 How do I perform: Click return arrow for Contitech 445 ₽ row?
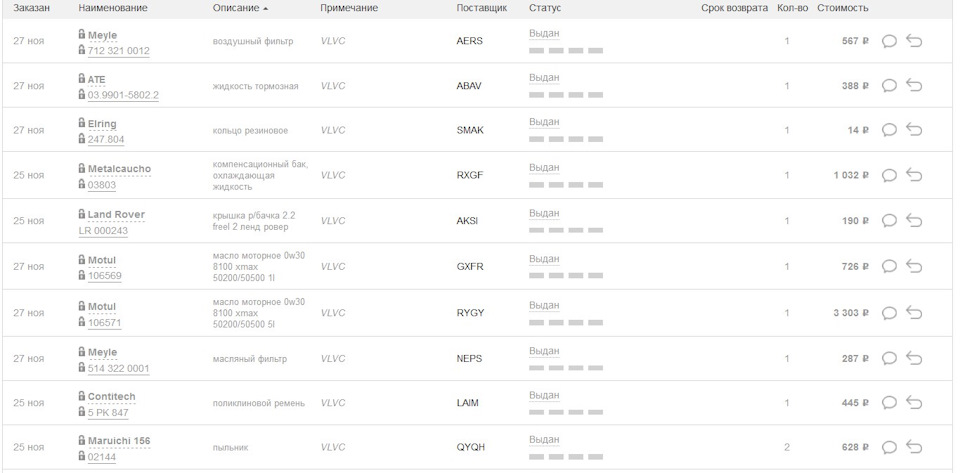(913, 403)
